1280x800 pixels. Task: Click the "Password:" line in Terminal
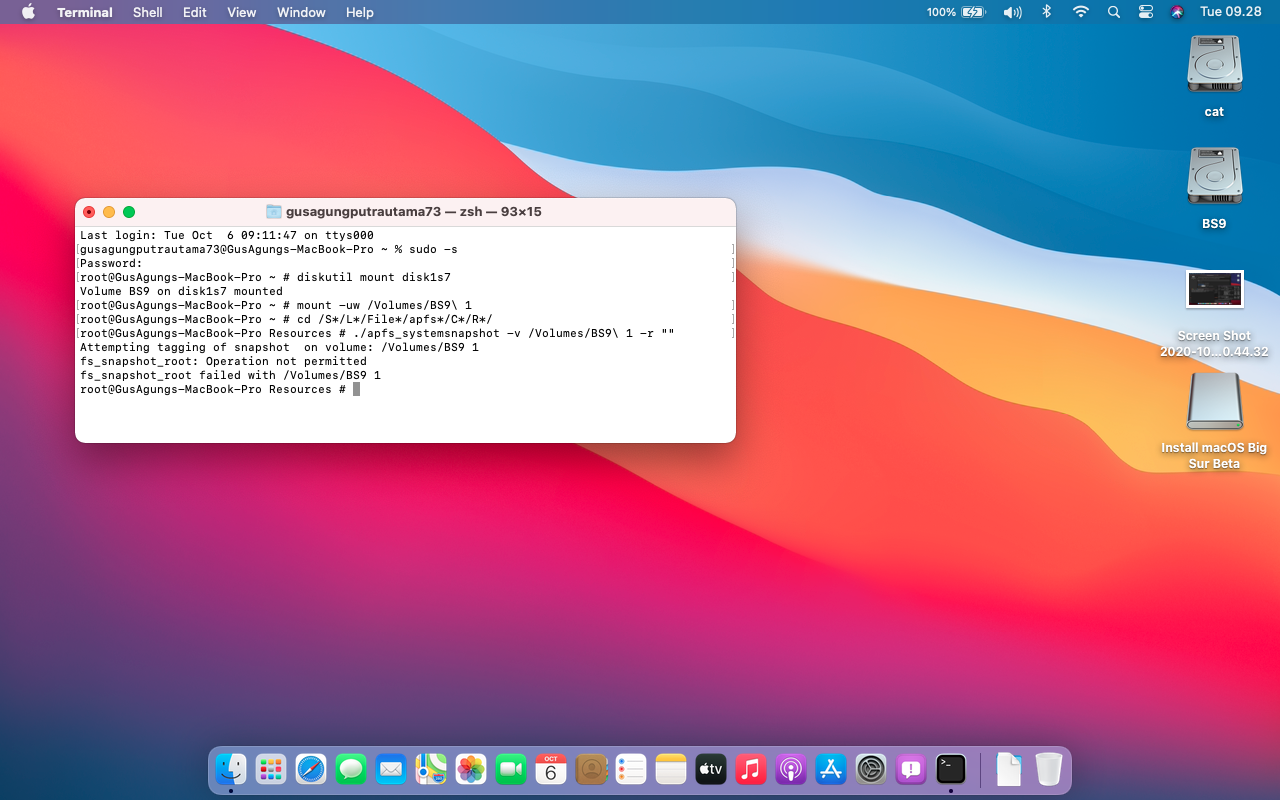[x=111, y=263]
